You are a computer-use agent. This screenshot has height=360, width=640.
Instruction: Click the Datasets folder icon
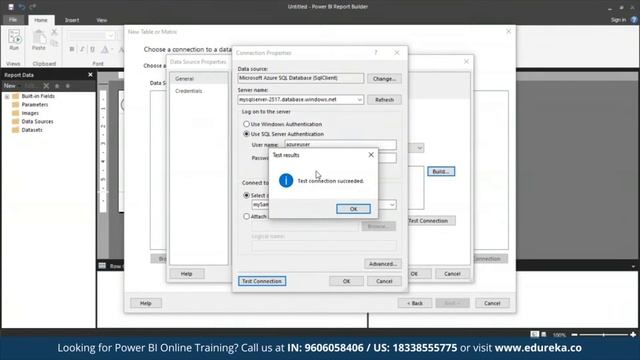16,130
